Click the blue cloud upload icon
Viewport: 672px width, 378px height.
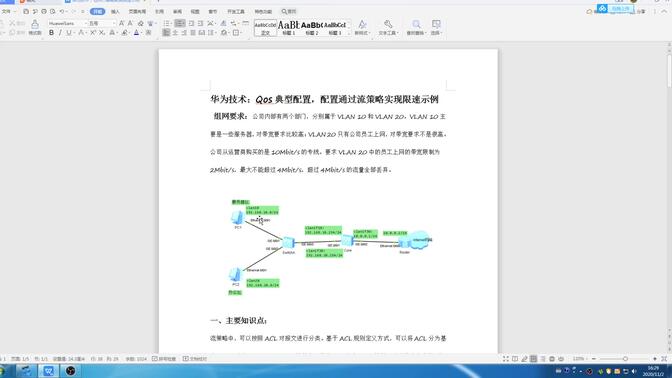click(x=602, y=9)
